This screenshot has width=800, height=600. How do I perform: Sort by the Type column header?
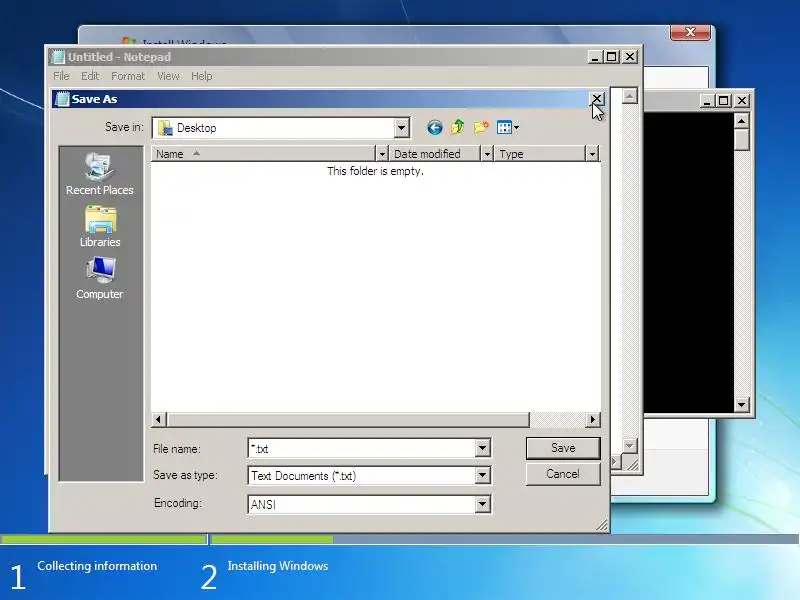540,154
